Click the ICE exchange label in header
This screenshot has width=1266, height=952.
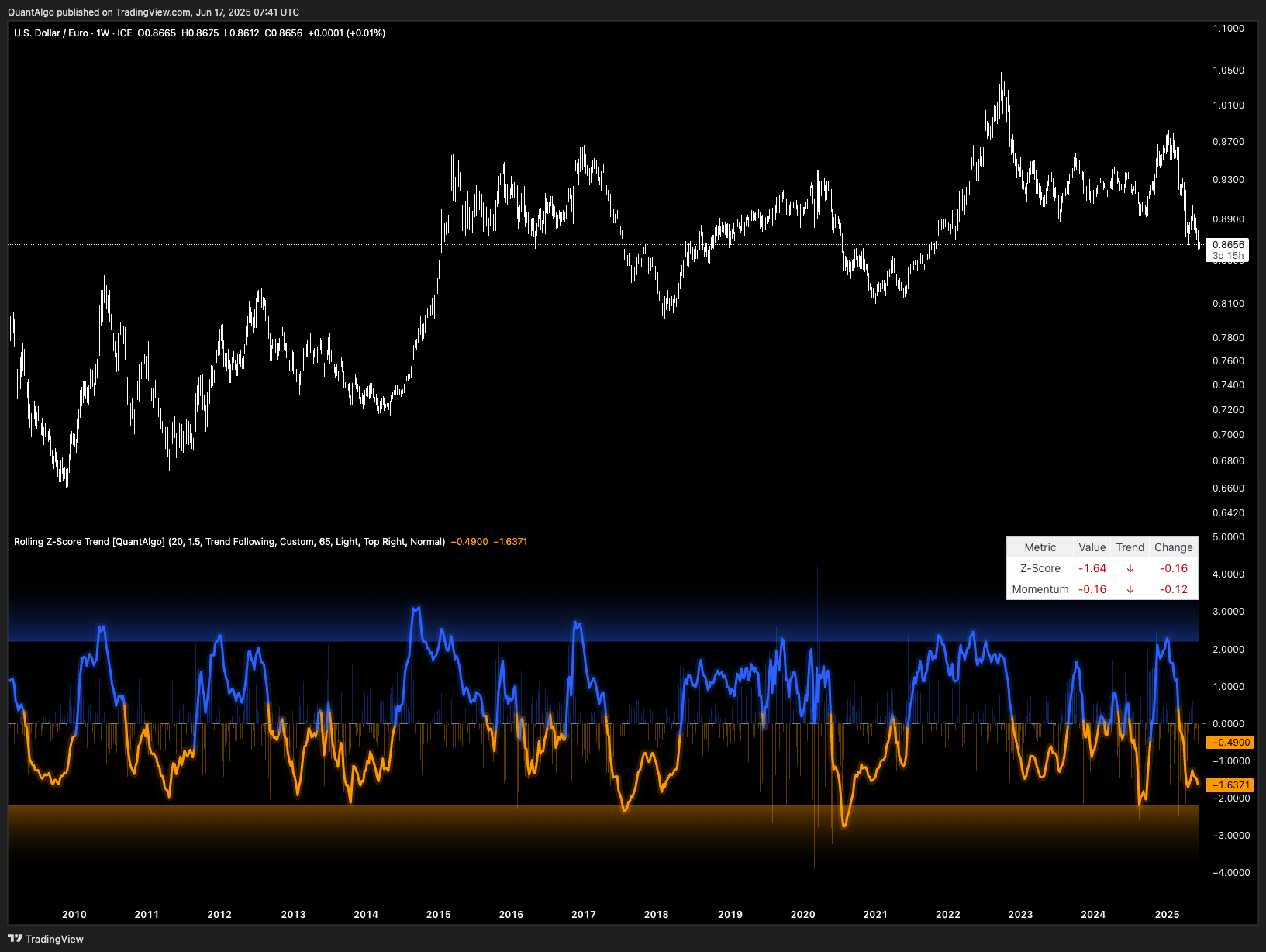(125, 33)
